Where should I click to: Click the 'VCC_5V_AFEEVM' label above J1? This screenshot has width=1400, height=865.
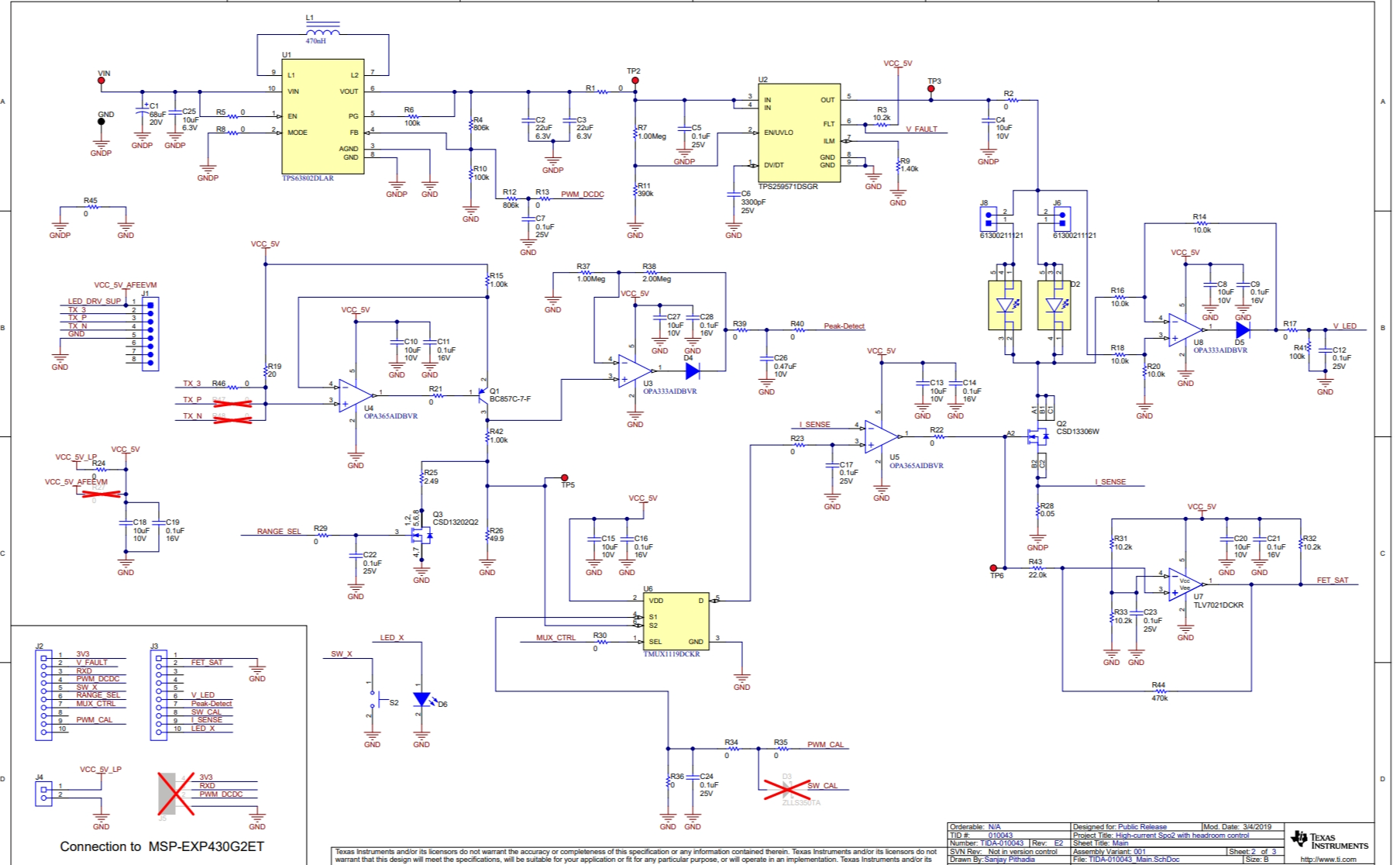(x=126, y=285)
